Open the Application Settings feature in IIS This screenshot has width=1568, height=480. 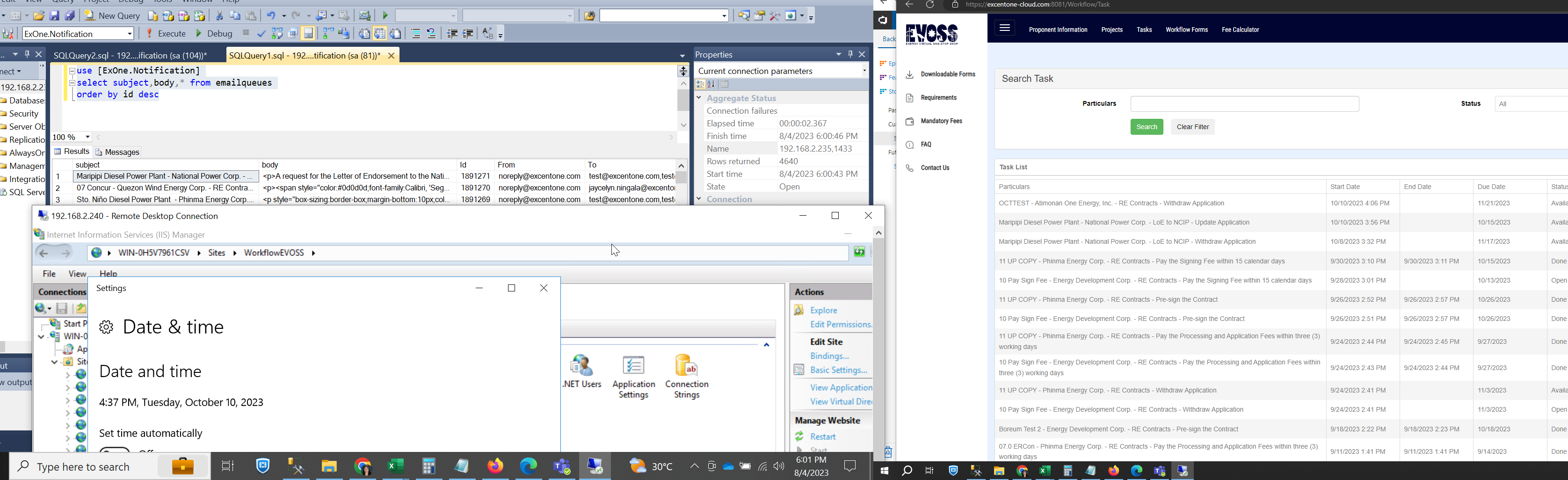633,377
